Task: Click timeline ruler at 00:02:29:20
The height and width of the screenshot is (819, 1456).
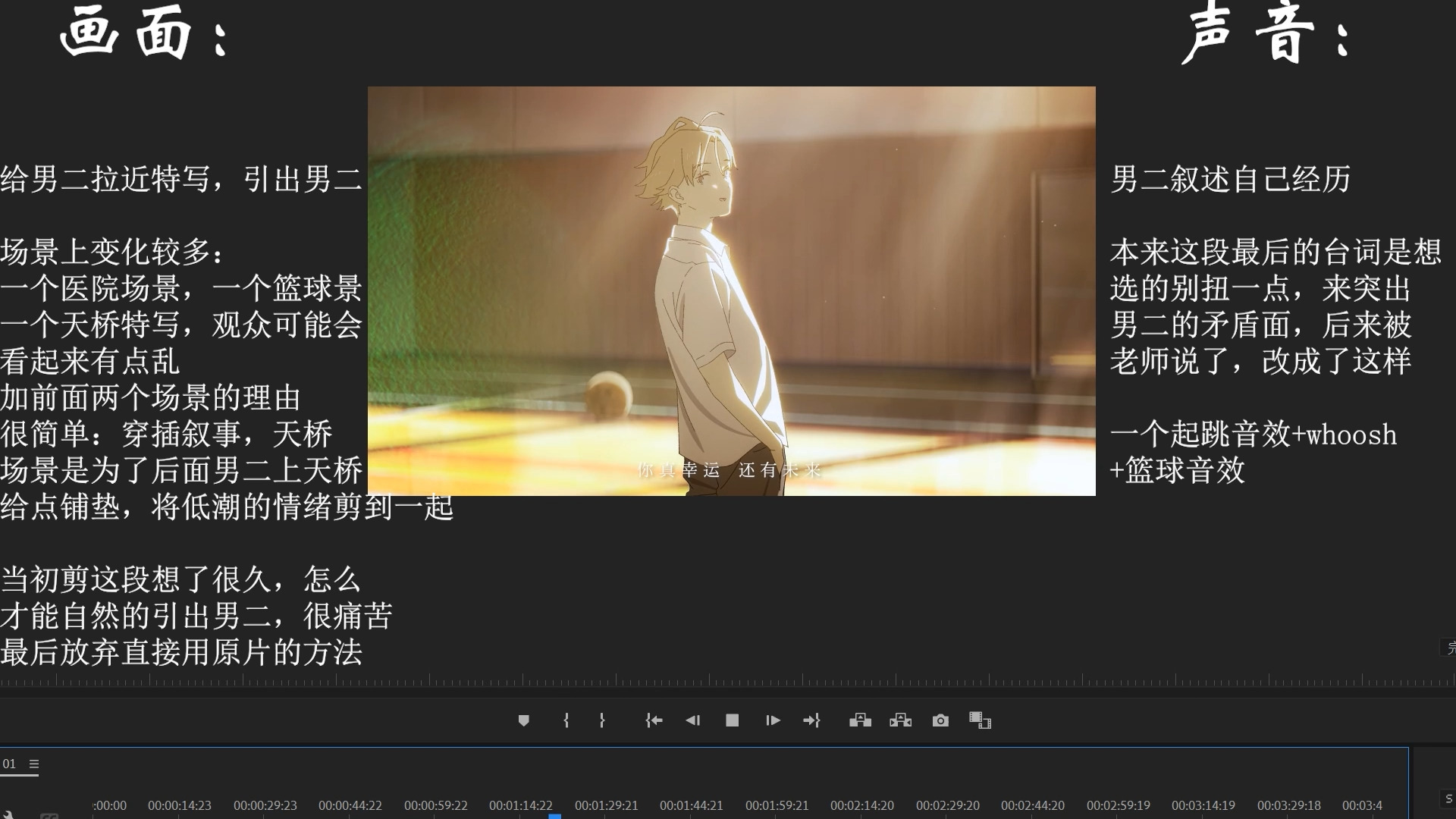Action: click(948, 805)
